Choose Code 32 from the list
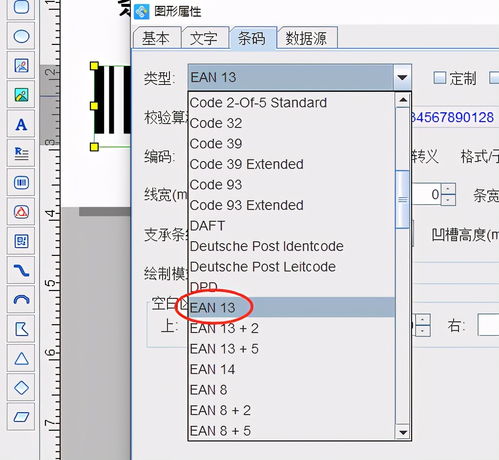The image size is (499, 460). point(292,123)
